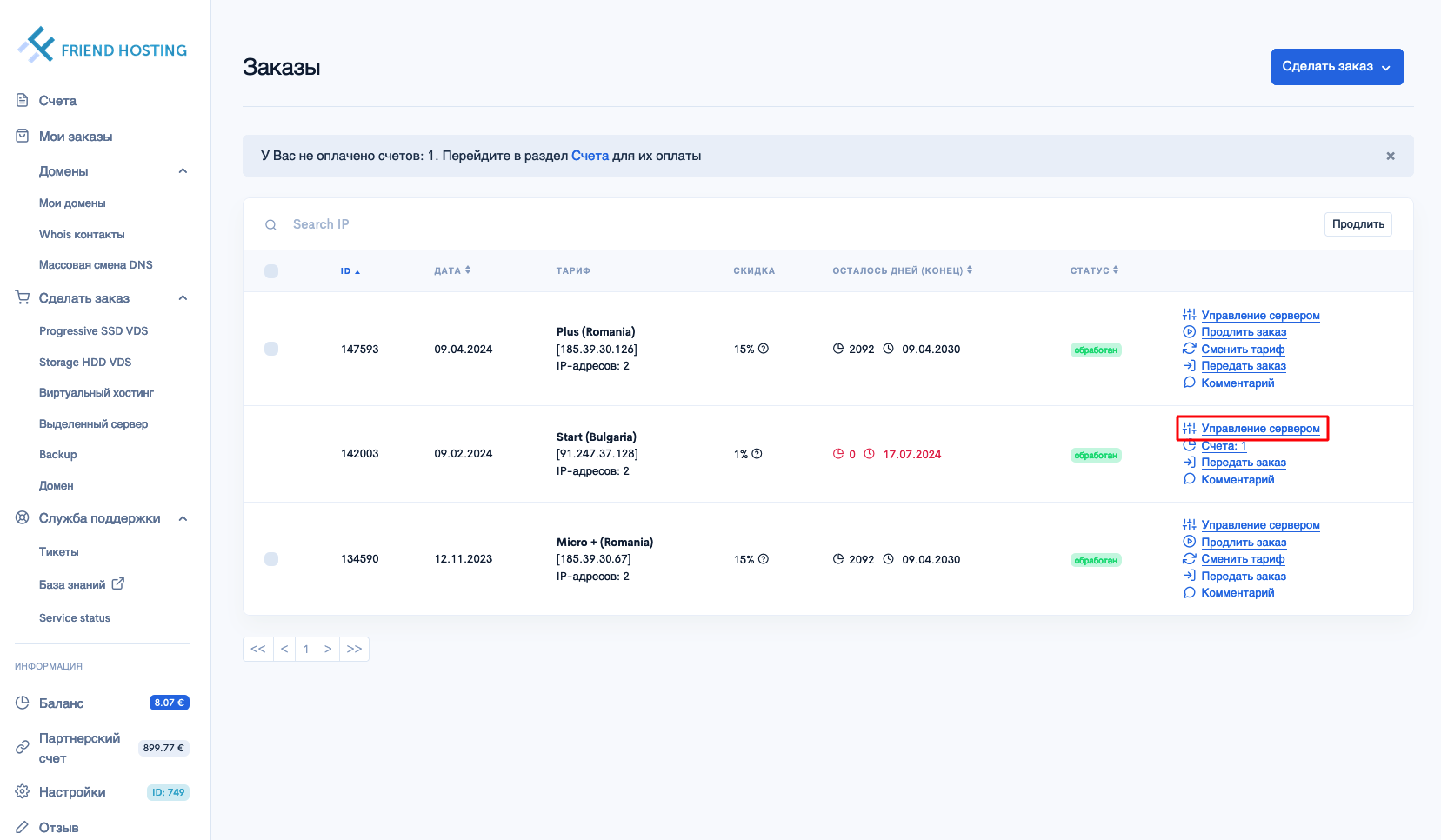1441x840 pixels.
Task: Click the discount help icon for order 142003
Action: (757, 454)
